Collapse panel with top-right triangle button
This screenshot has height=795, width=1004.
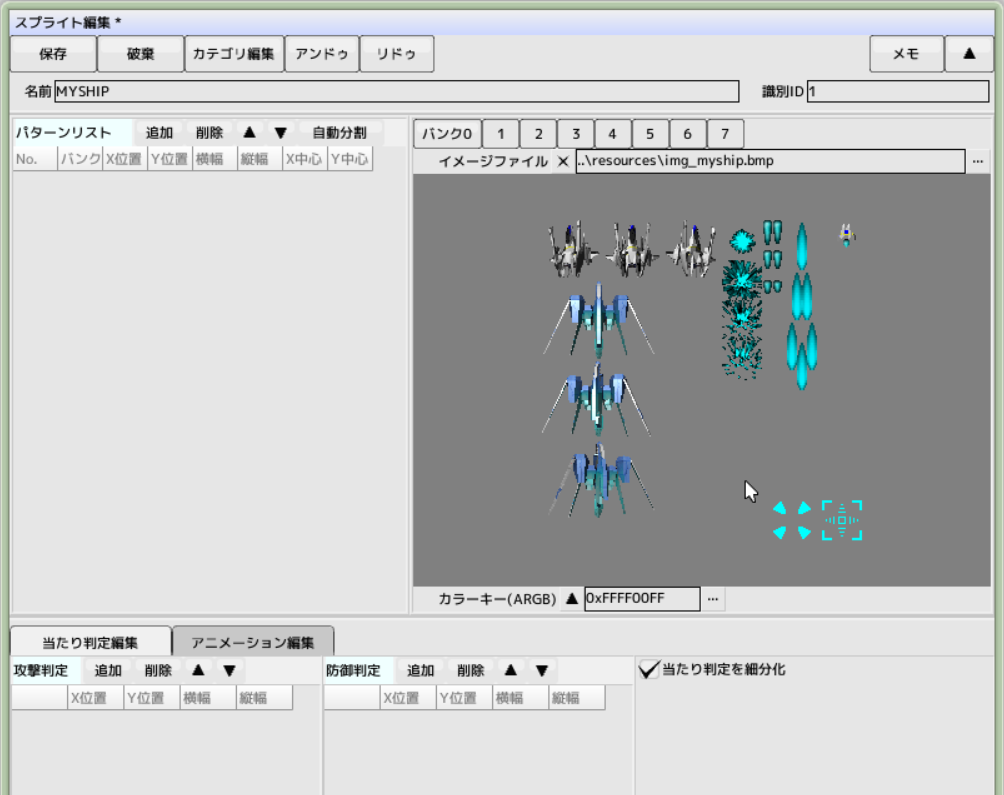click(969, 54)
